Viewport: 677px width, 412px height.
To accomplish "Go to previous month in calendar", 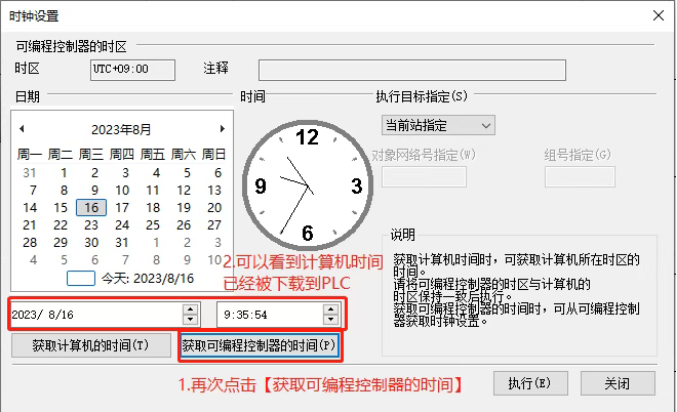I will point(22,129).
